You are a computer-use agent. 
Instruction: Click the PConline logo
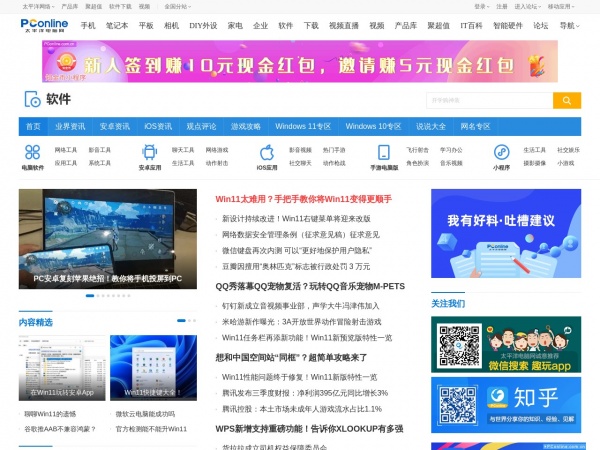[x=46, y=26]
